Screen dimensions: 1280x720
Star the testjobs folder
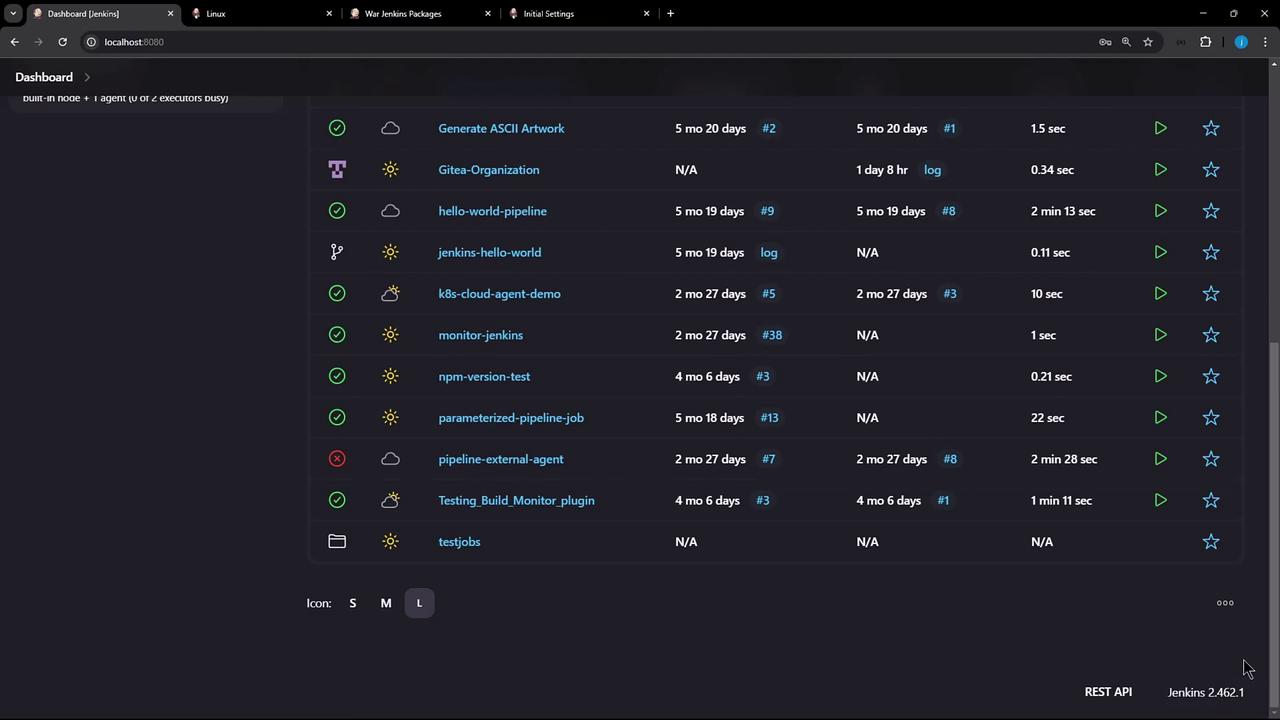click(1211, 542)
